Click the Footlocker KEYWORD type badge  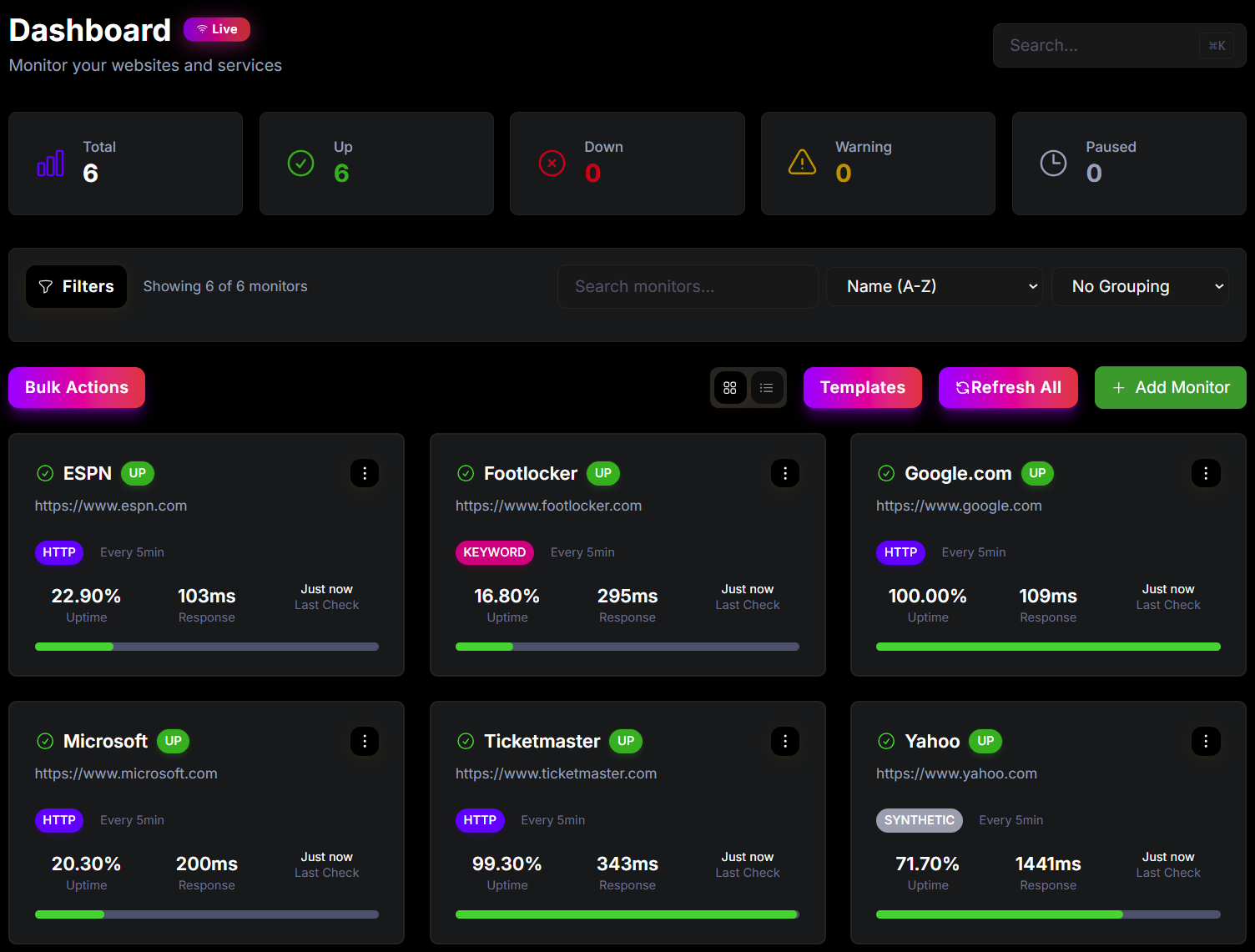coord(495,552)
